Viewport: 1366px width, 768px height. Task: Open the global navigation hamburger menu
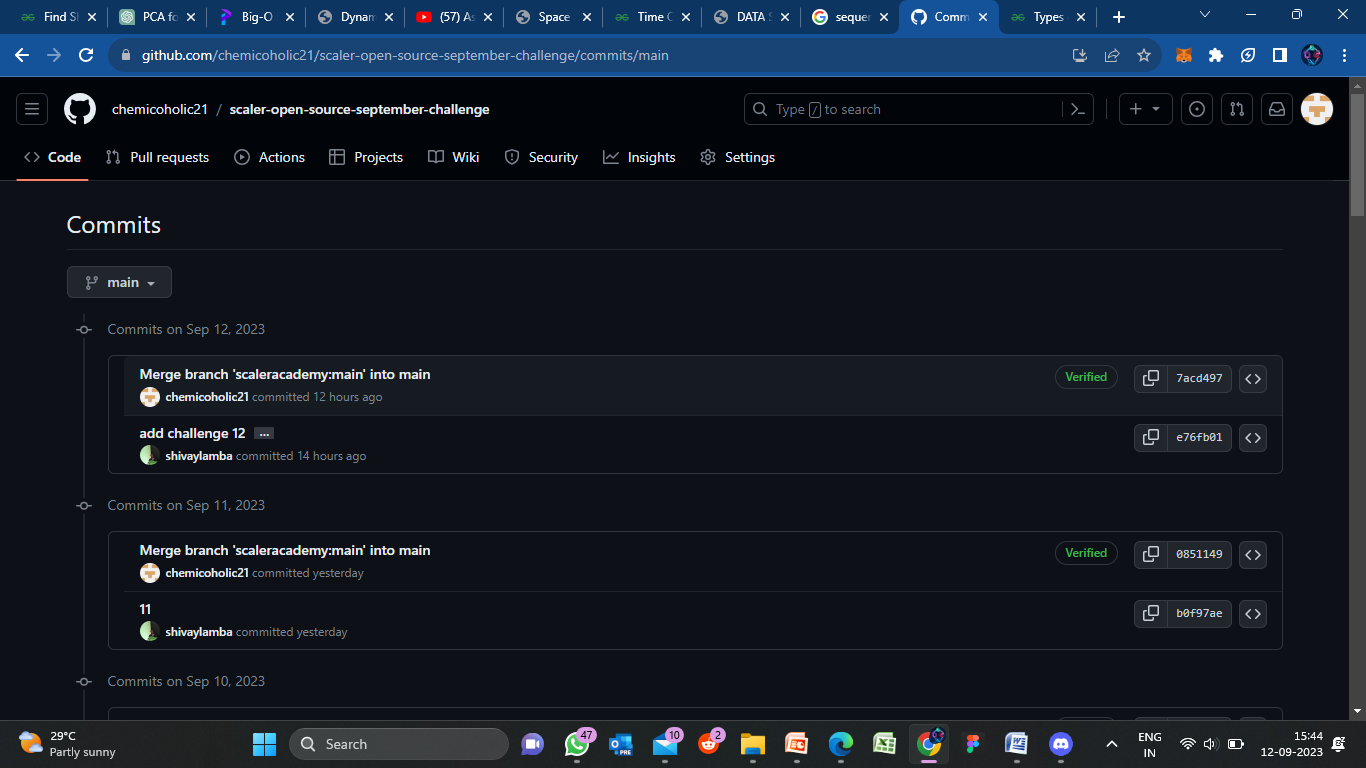point(31,109)
